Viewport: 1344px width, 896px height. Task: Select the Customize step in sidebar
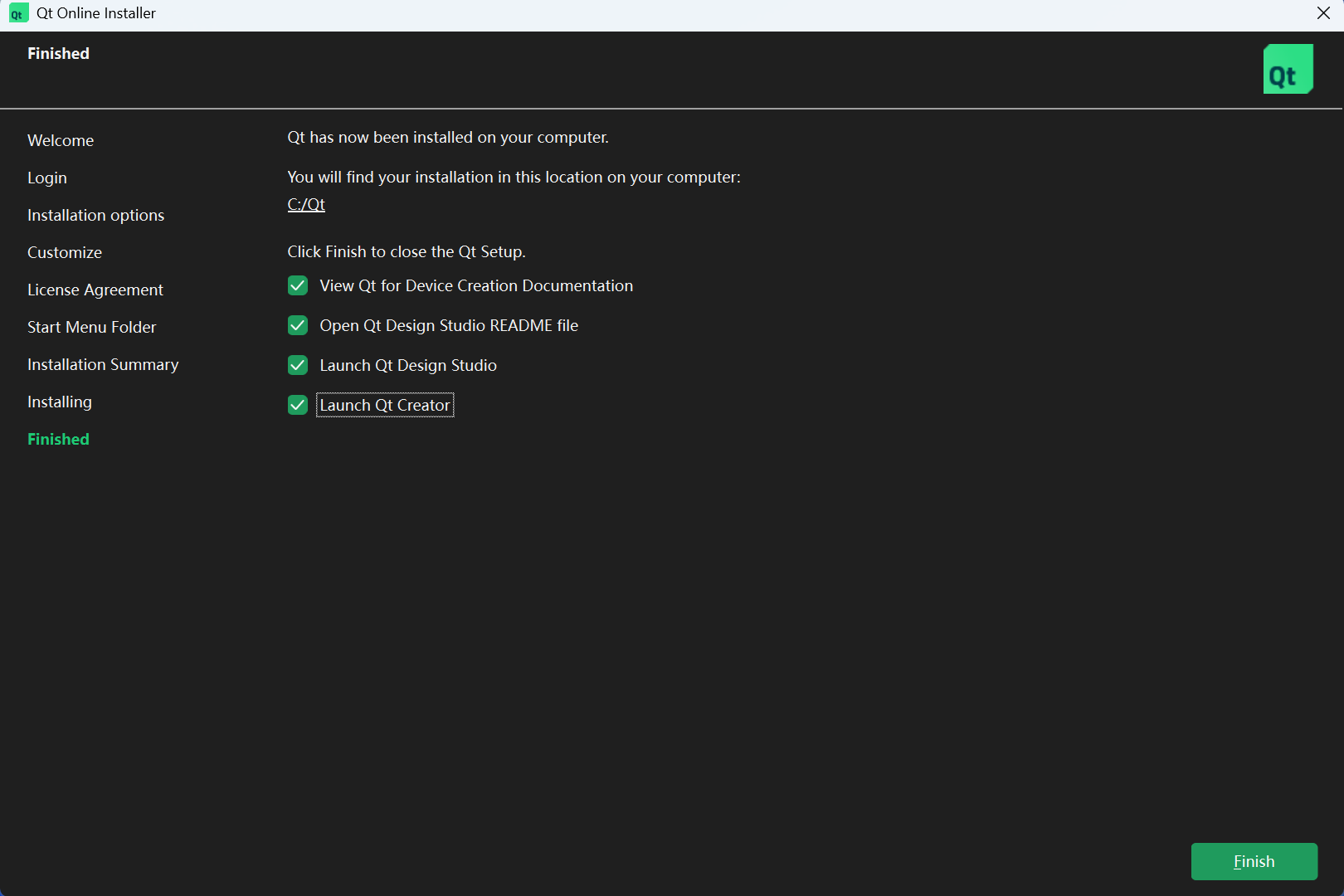pyautogui.click(x=65, y=252)
